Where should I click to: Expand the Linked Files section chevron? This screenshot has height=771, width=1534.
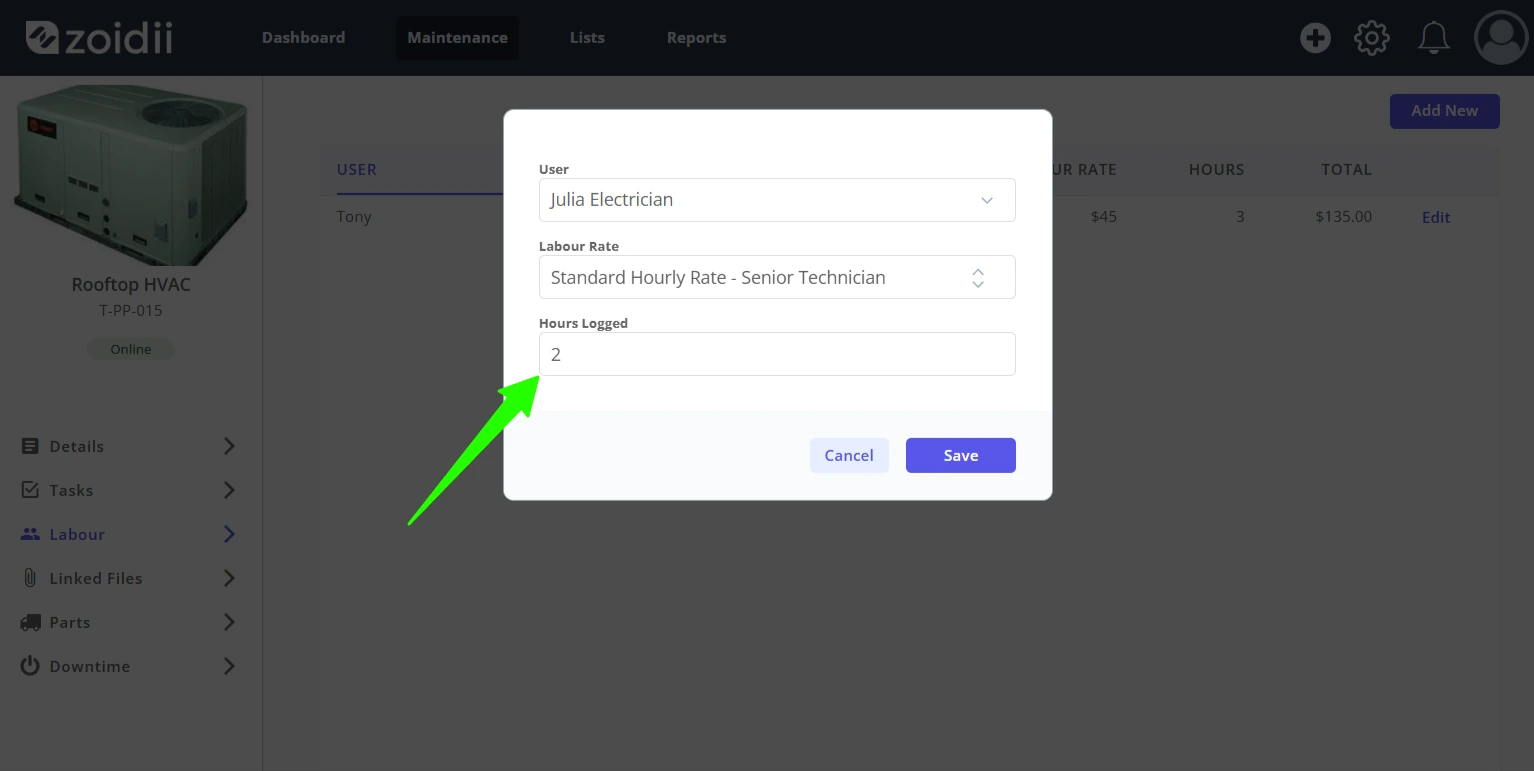pos(229,578)
